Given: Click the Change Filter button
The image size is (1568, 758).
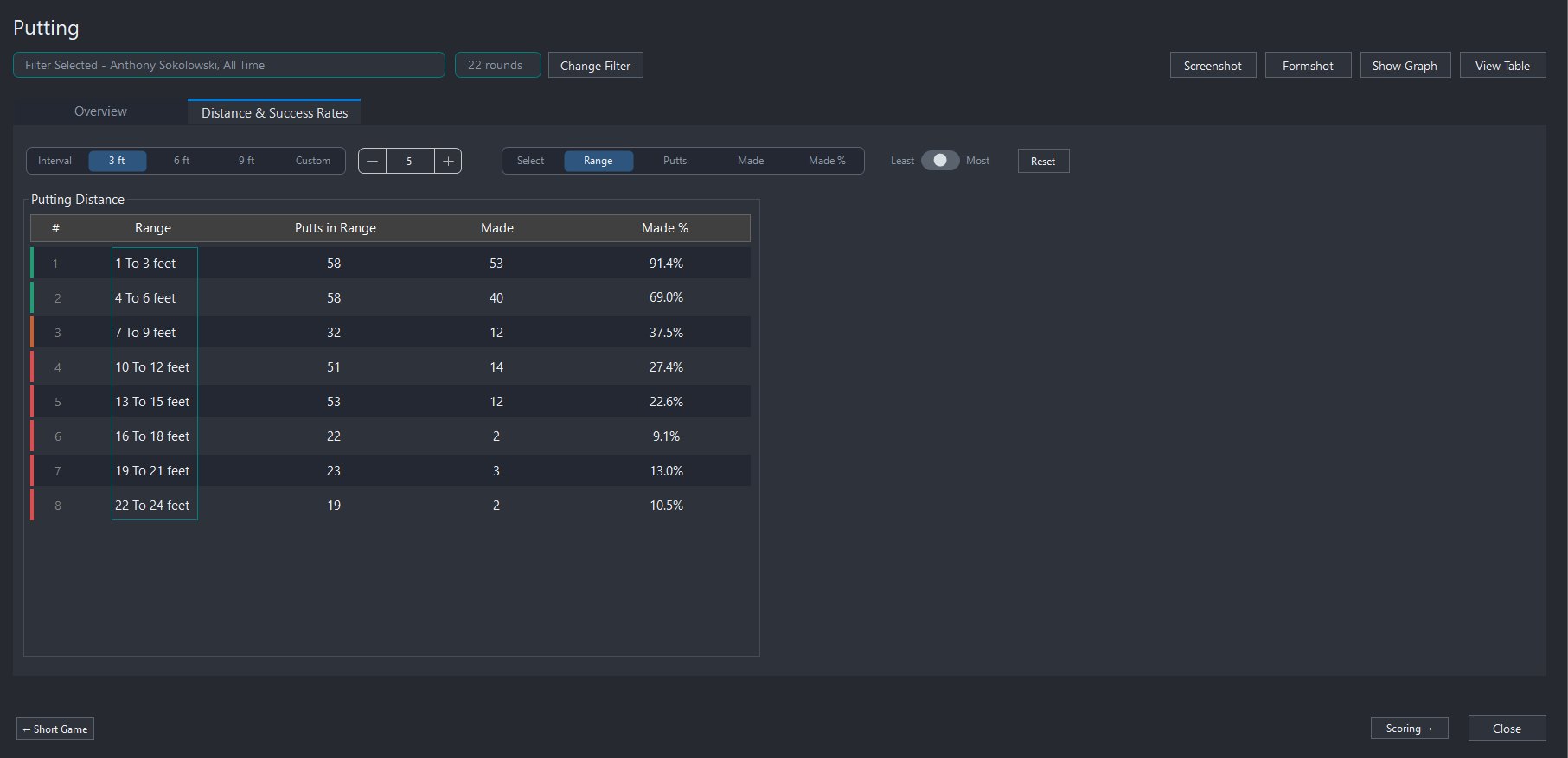Looking at the screenshot, I should 596,66.
